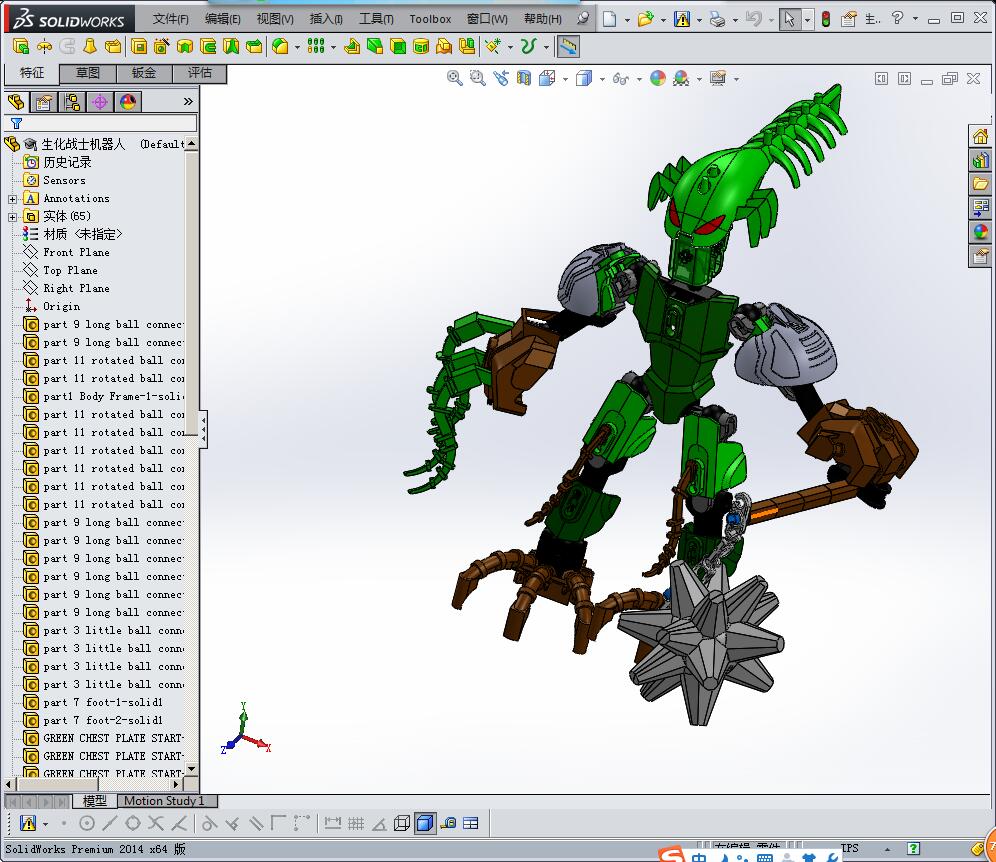Click the Lofted Boss icon in features toolbar
996x862 pixels.
[90, 46]
